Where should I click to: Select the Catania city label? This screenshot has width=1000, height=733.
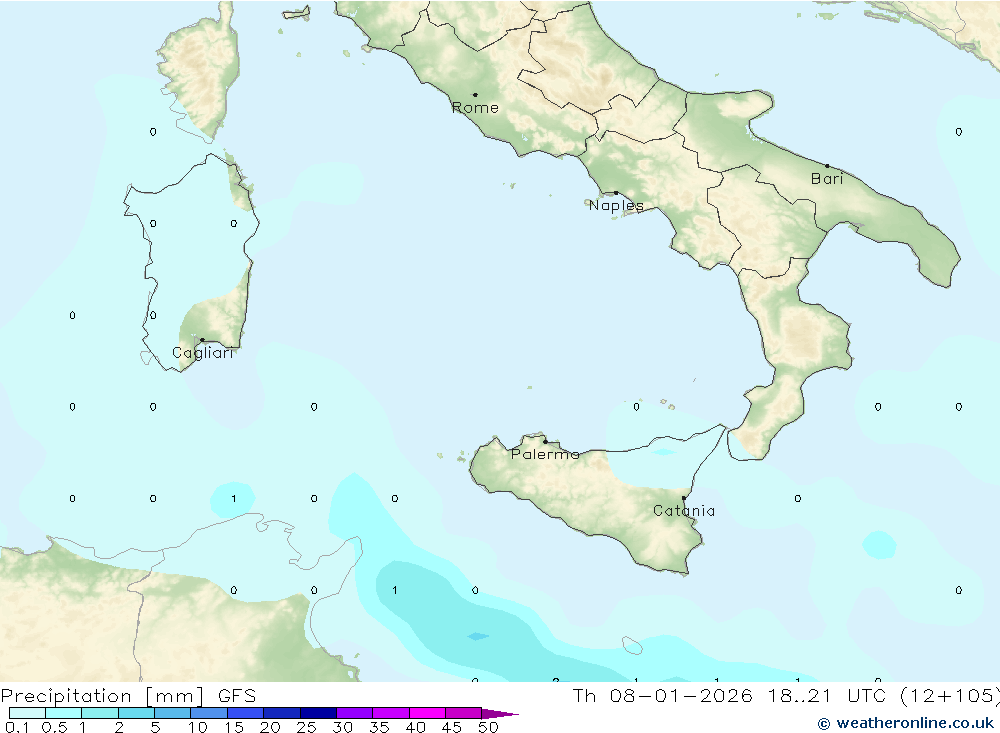(684, 511)
